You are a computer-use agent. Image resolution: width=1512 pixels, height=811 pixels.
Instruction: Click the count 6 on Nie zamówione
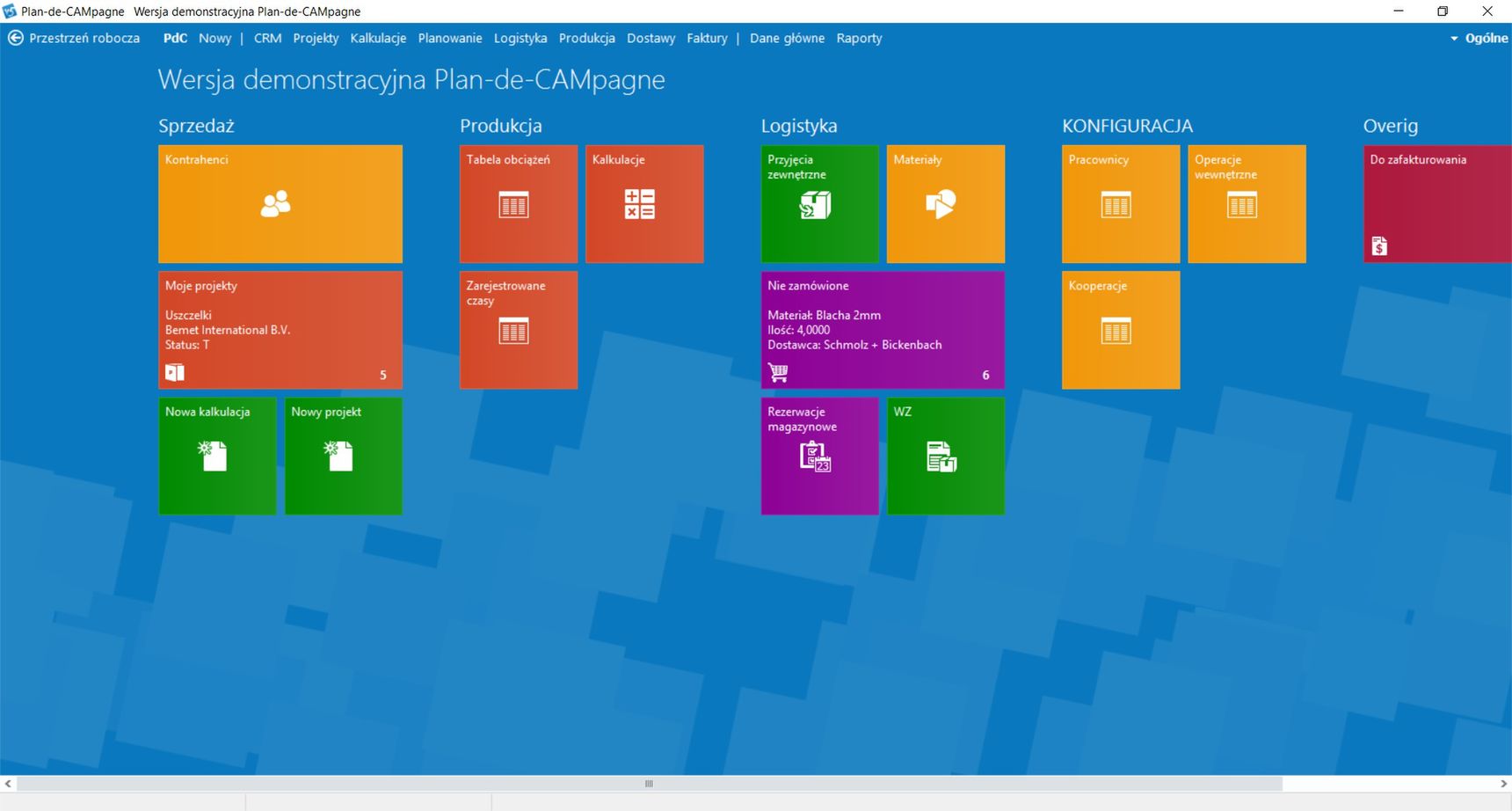(x=985, y=375)
